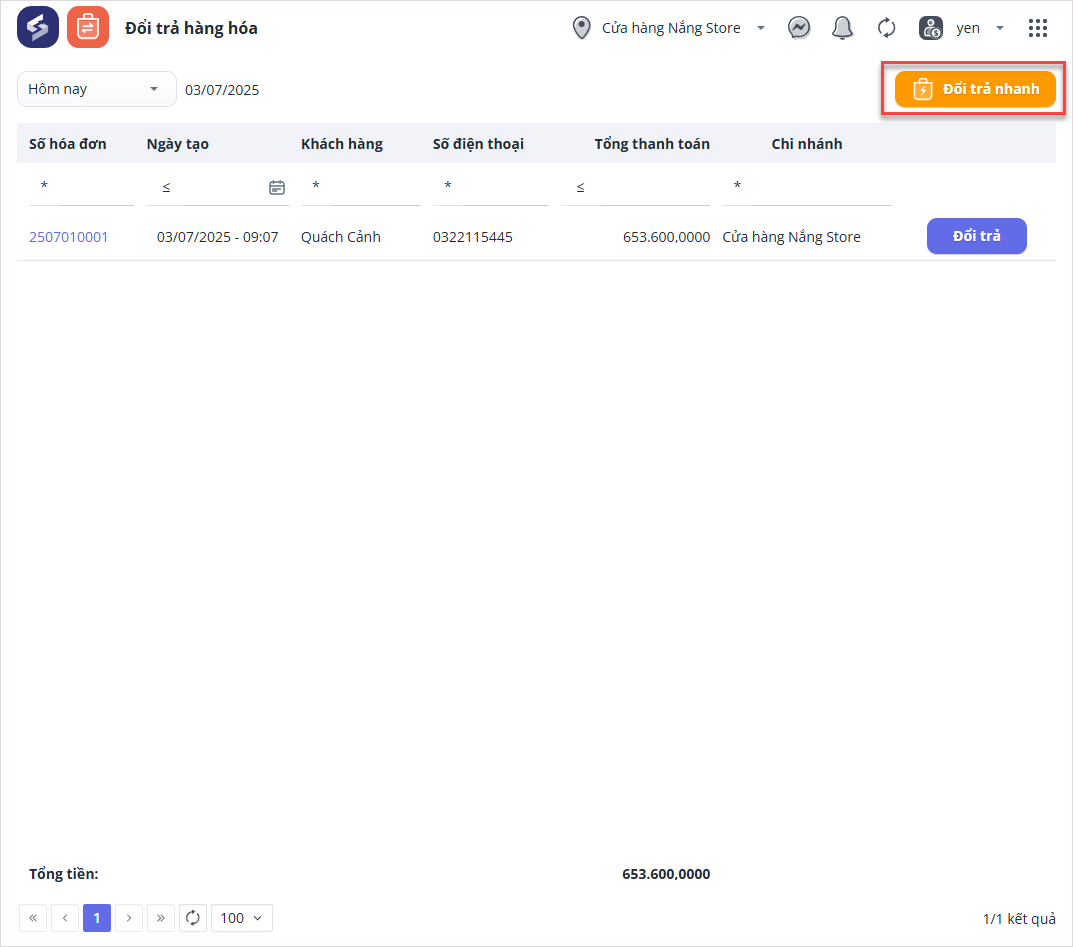Click the Cửa hàng Nắng Store table cell
This screenshot has height=947, width=1073.
(791, 237)
